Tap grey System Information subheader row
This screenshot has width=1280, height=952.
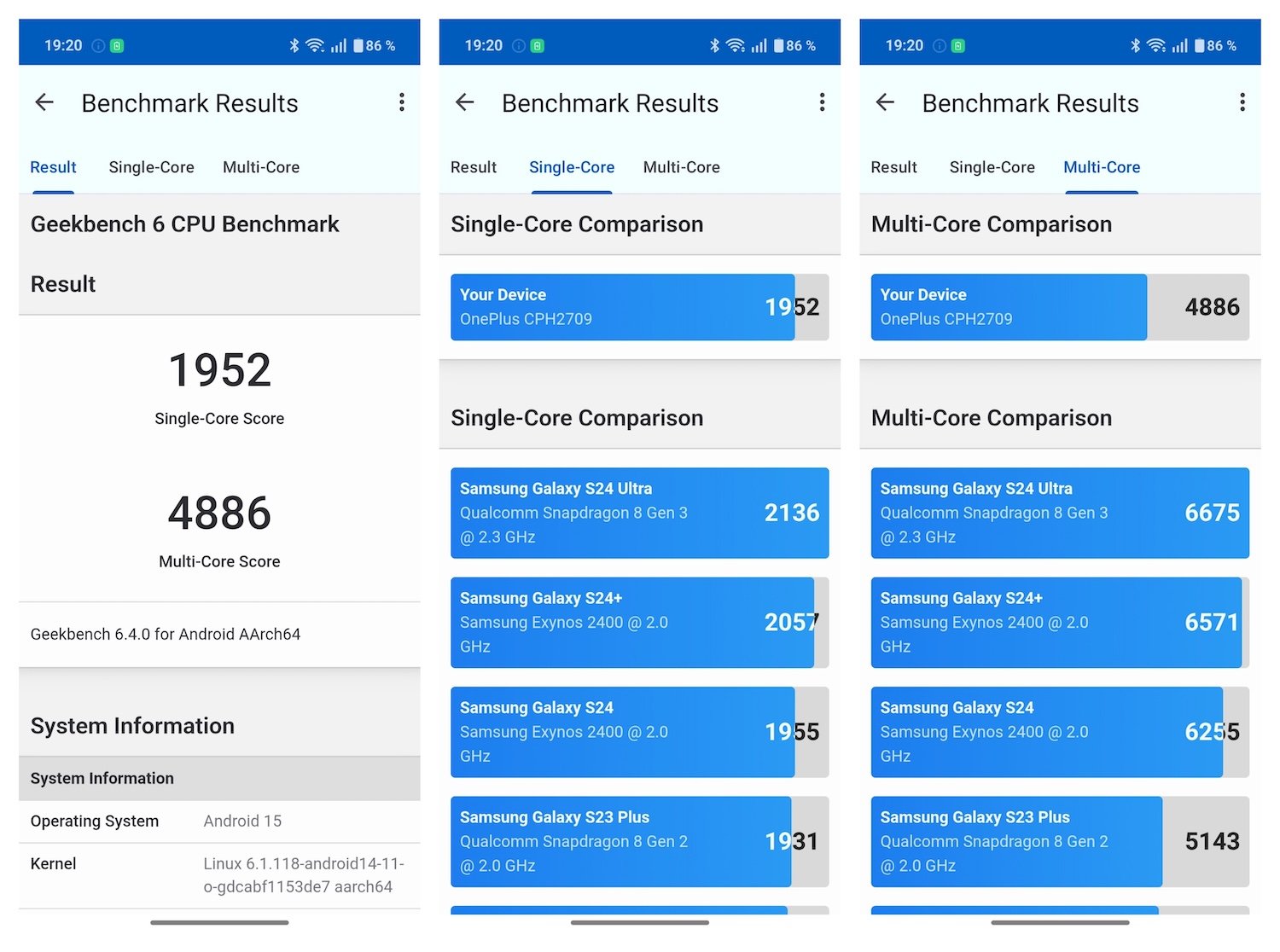219,778
